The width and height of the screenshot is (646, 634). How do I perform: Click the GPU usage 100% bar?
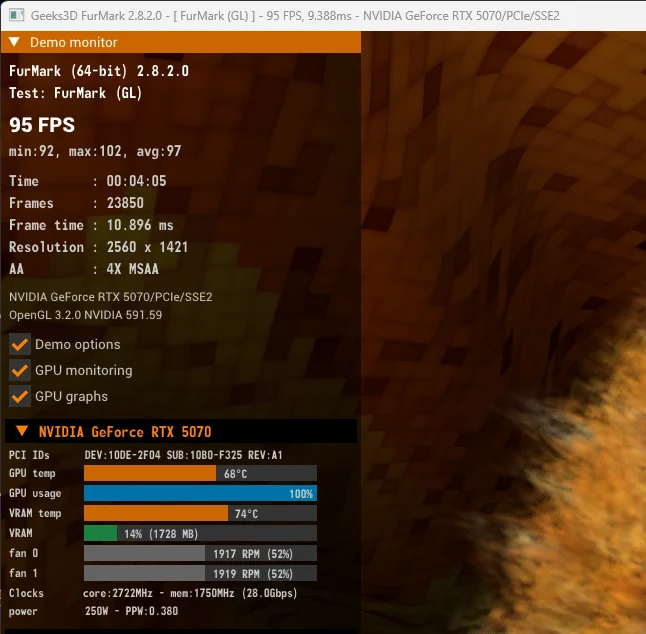200,493
